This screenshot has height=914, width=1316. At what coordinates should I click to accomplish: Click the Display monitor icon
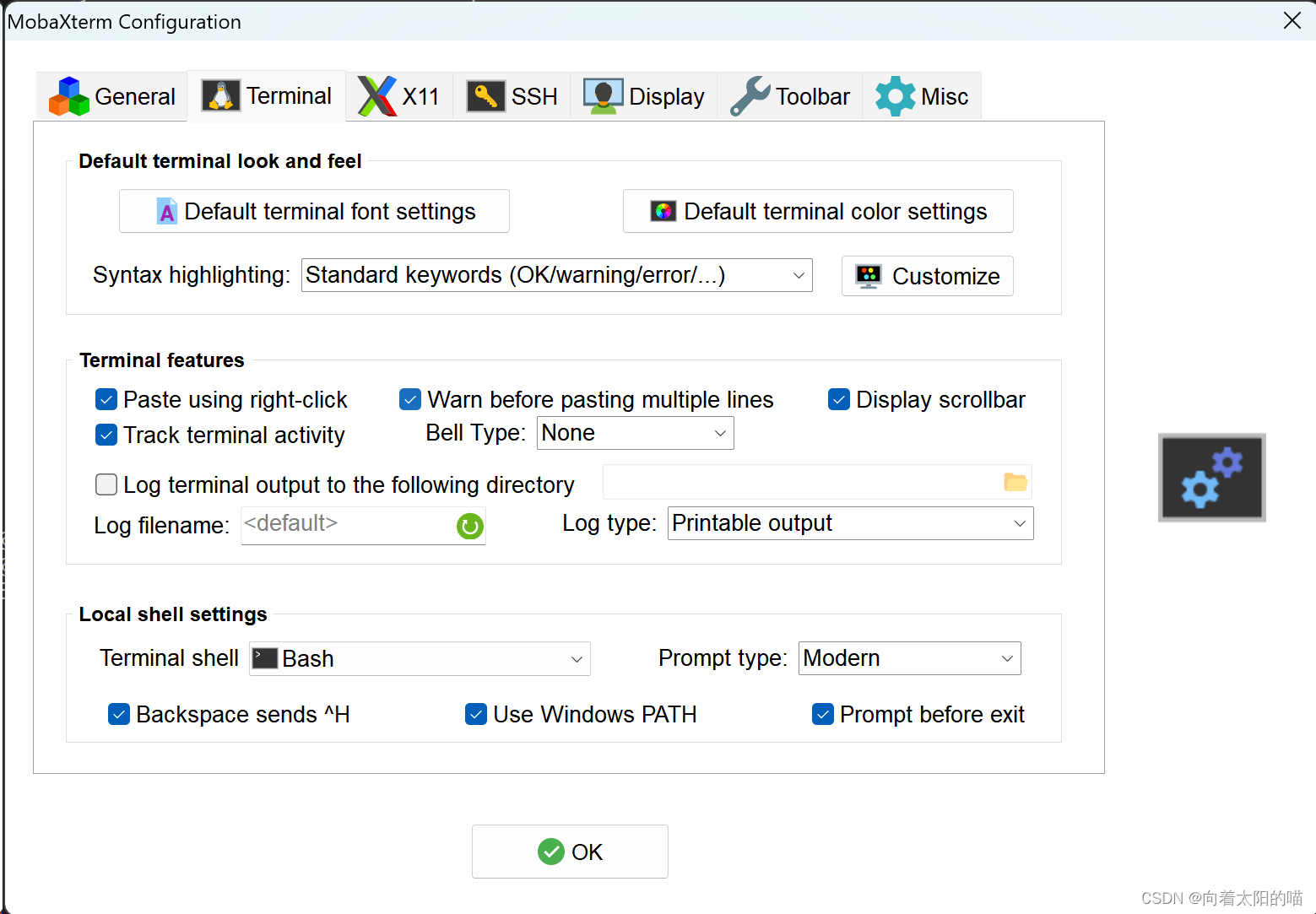tap(603, 96)
